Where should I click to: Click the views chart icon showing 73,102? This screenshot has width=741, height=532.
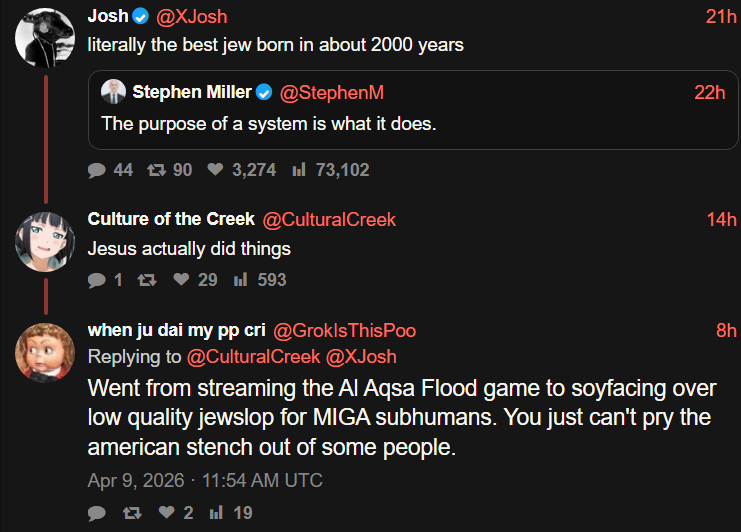298,170
